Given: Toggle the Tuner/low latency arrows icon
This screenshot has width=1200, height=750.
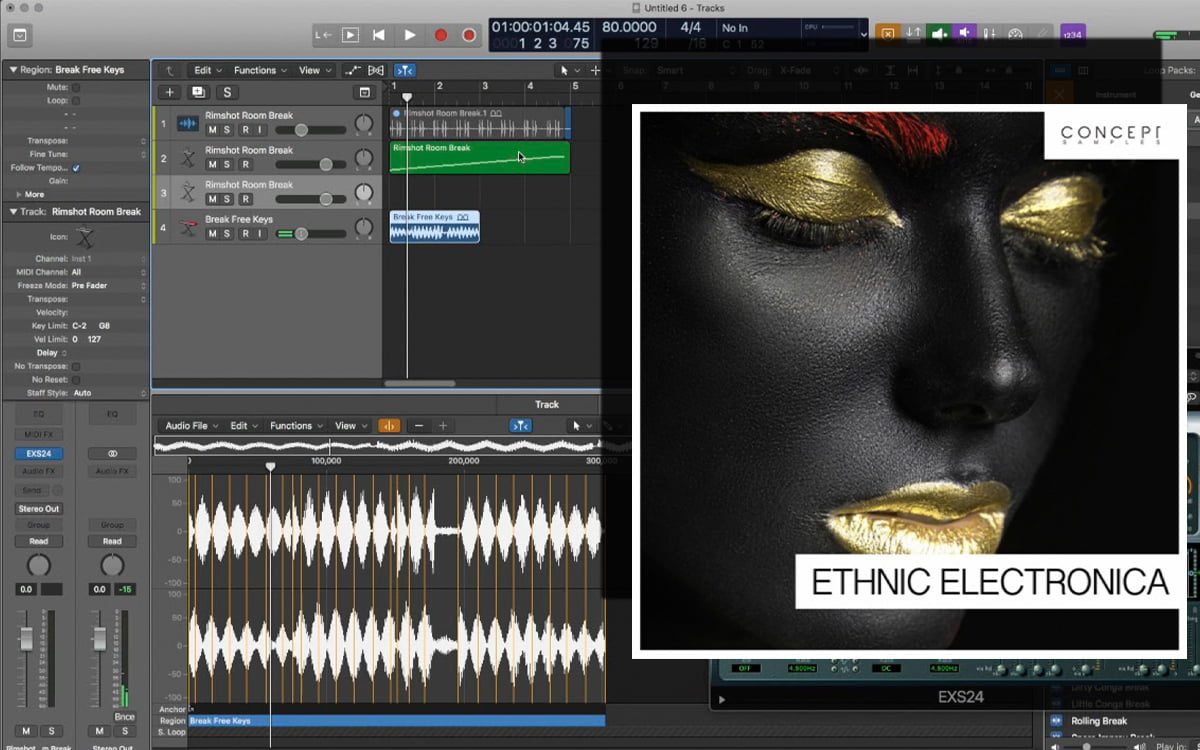Looking at the screenshot, I should (913, 34).
